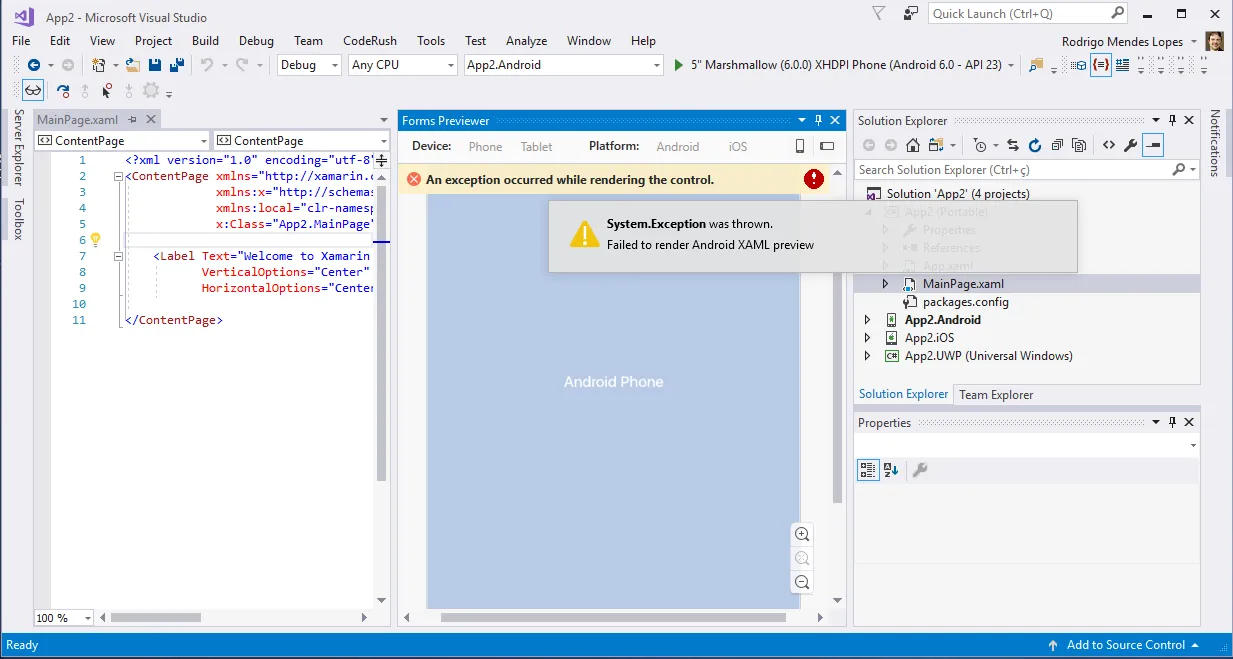Open the left ContentPage navigation dropdown
The width and height of the screenshot is (1233, 659).
coord(122,141)
